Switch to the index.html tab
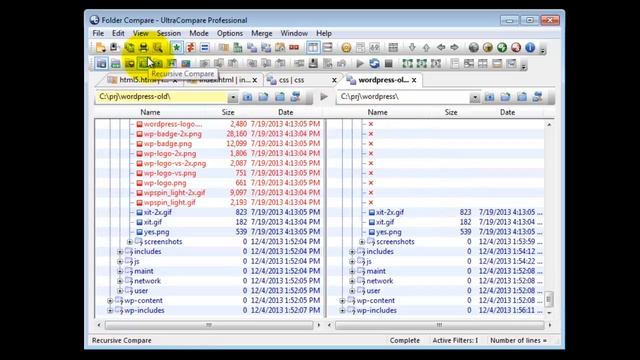This screenshot has width=640, height=360. click(x=224, y=80)
